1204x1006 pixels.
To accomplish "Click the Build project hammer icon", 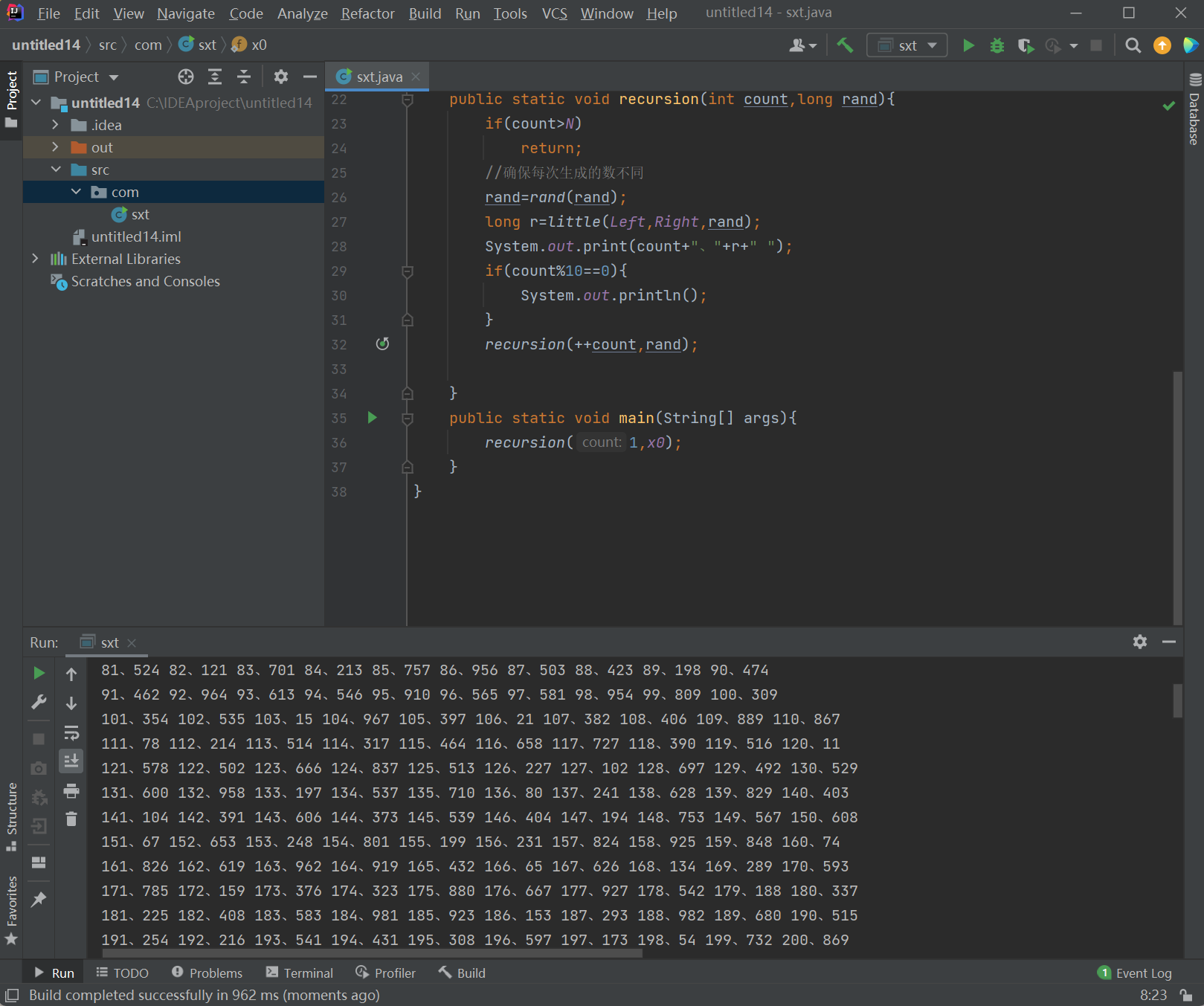I will point(845,45).
